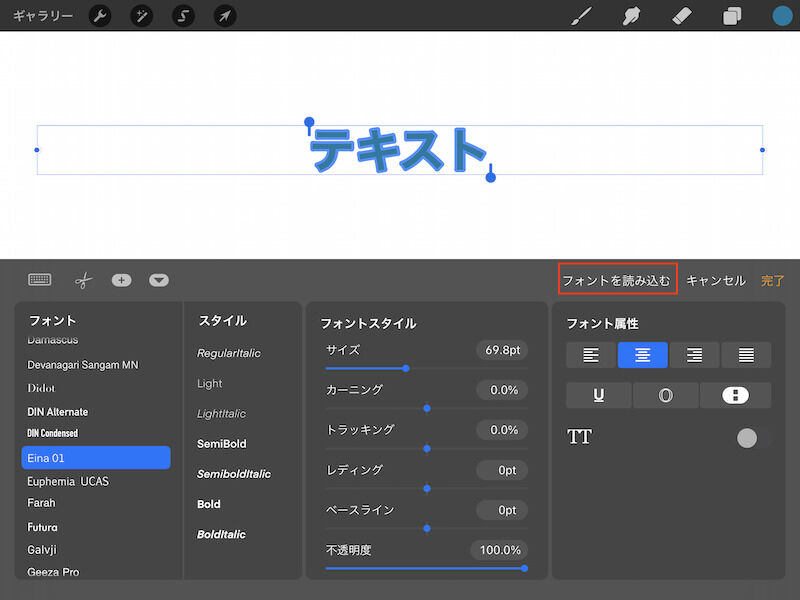
Task: Click the トラッキング slider handle
Action: point(427,448)
